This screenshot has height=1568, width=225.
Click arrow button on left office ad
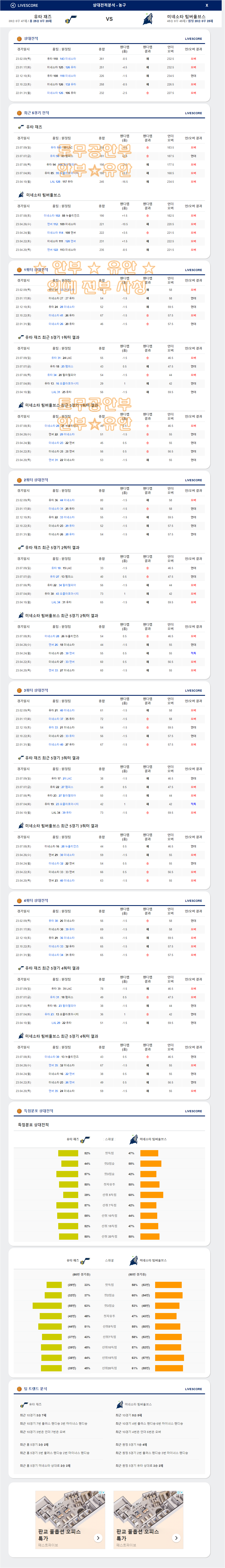98,1538
